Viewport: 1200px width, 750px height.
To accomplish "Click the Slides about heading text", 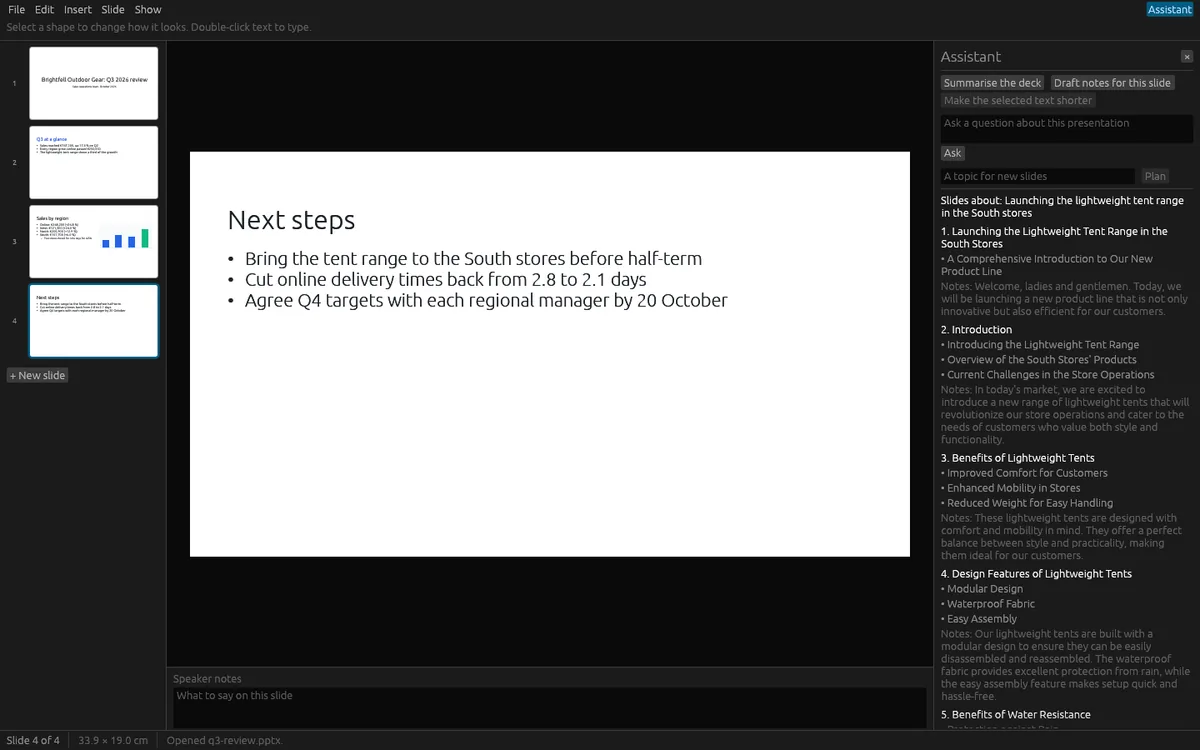I will (1062, 207).
